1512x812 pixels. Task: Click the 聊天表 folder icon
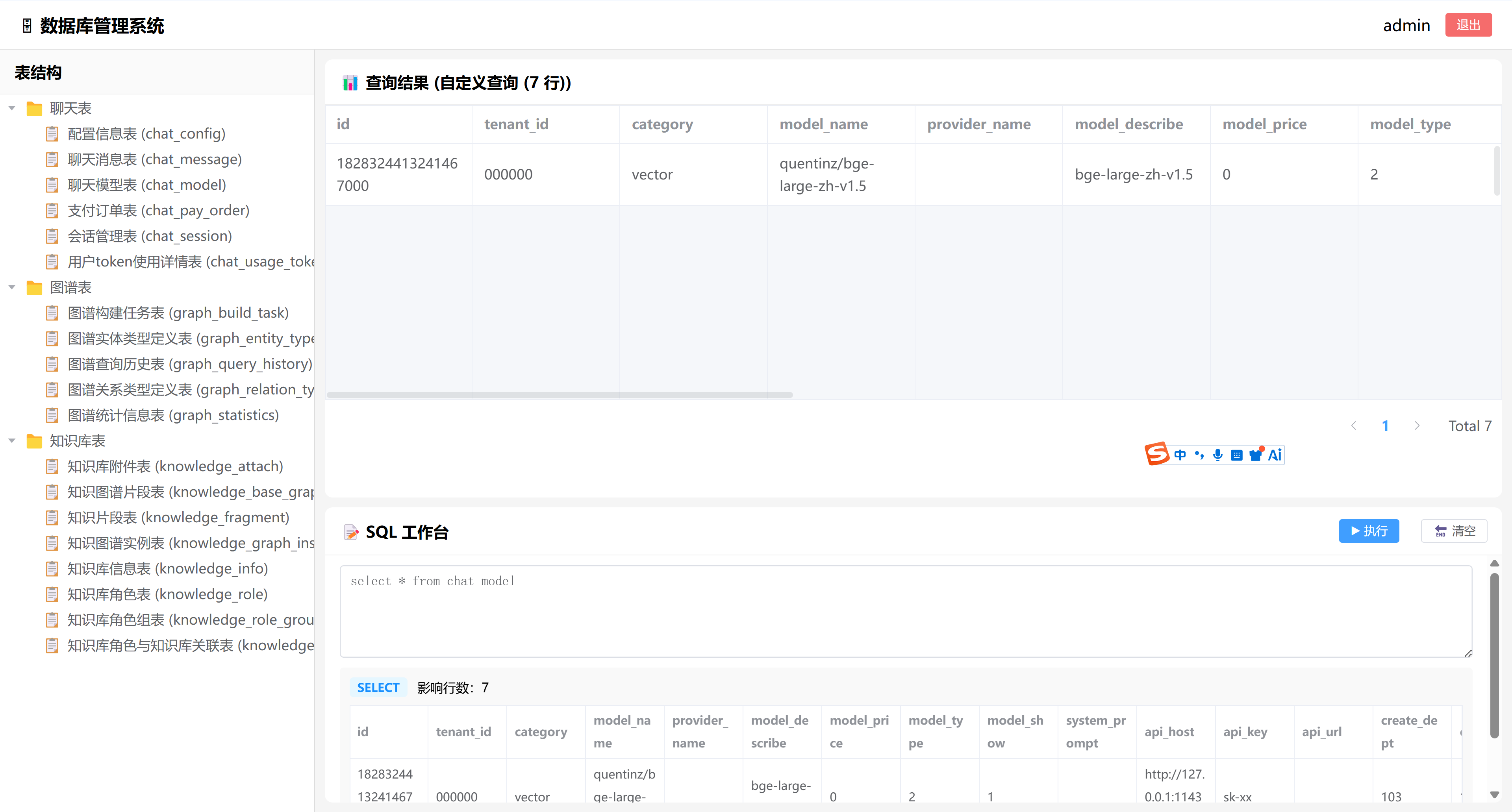[35, 109]
